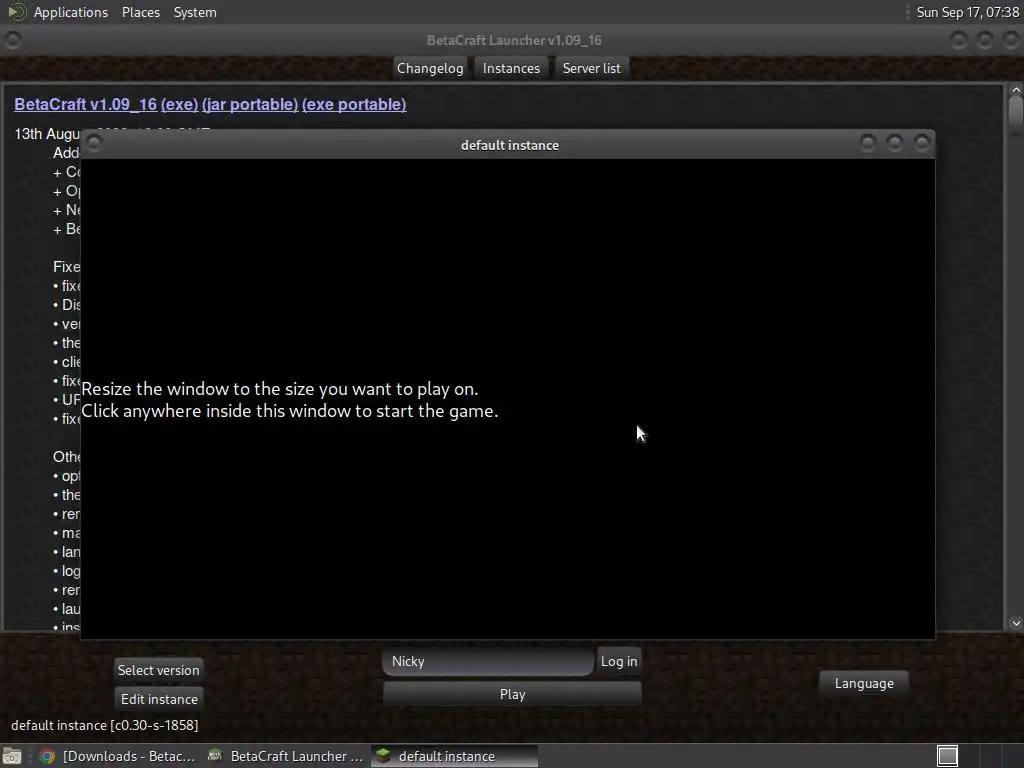Maximize the BetaCraft Launcher window
This screenshot has height=768, width=1024.
pos(985,40)
